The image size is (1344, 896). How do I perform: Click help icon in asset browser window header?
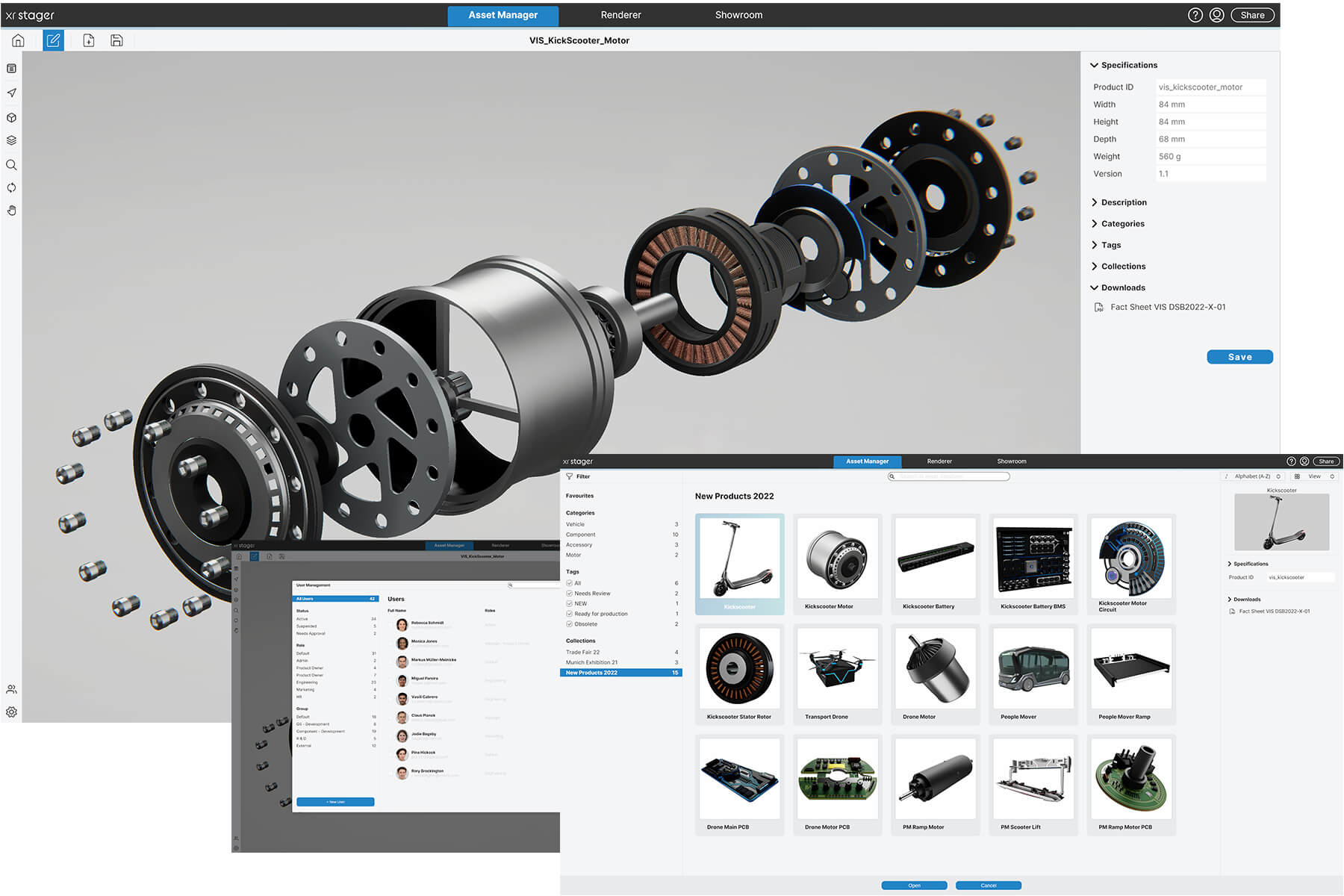coord(1291,461)
